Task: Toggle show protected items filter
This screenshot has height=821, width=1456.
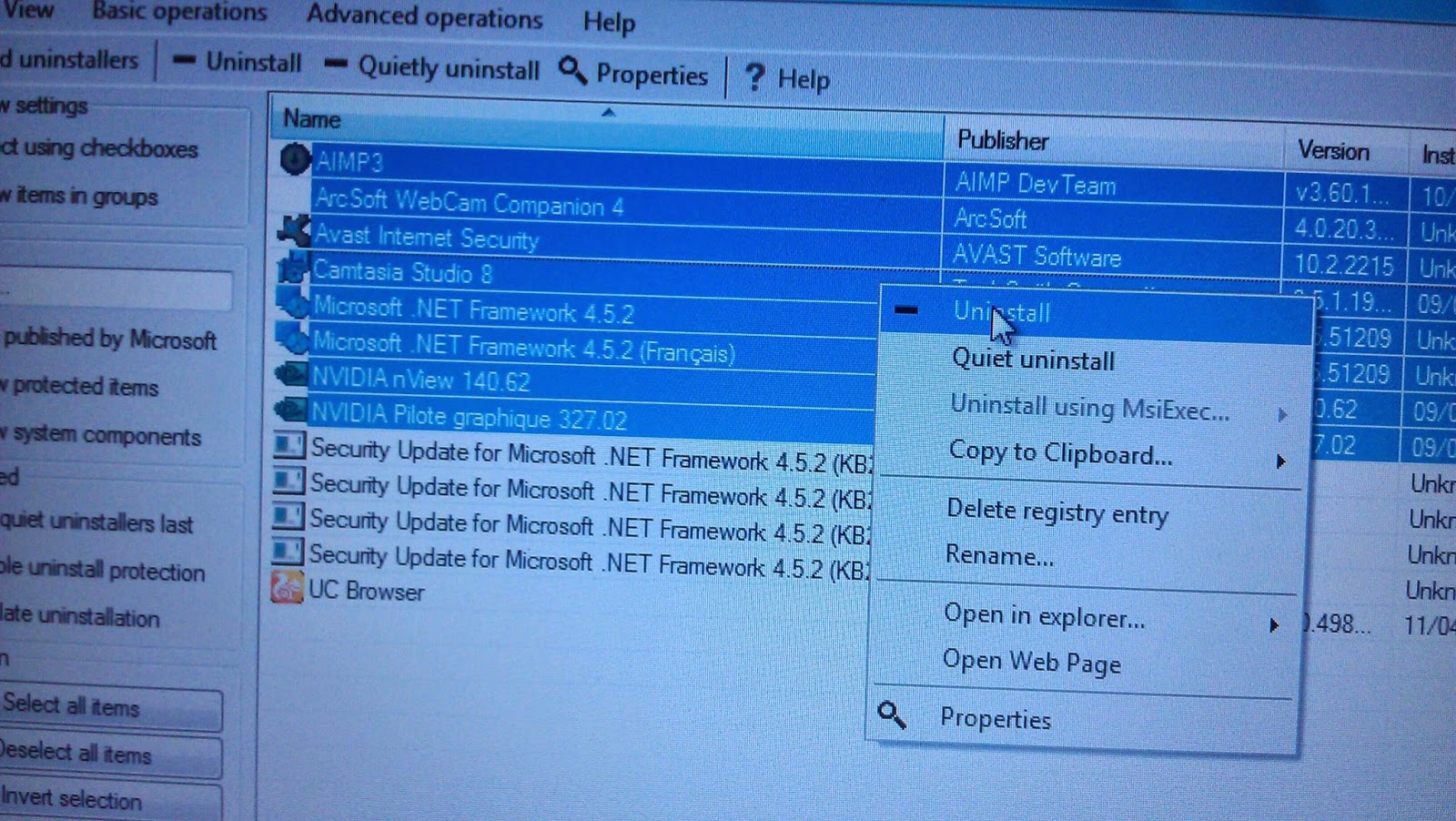Action: 80,386
